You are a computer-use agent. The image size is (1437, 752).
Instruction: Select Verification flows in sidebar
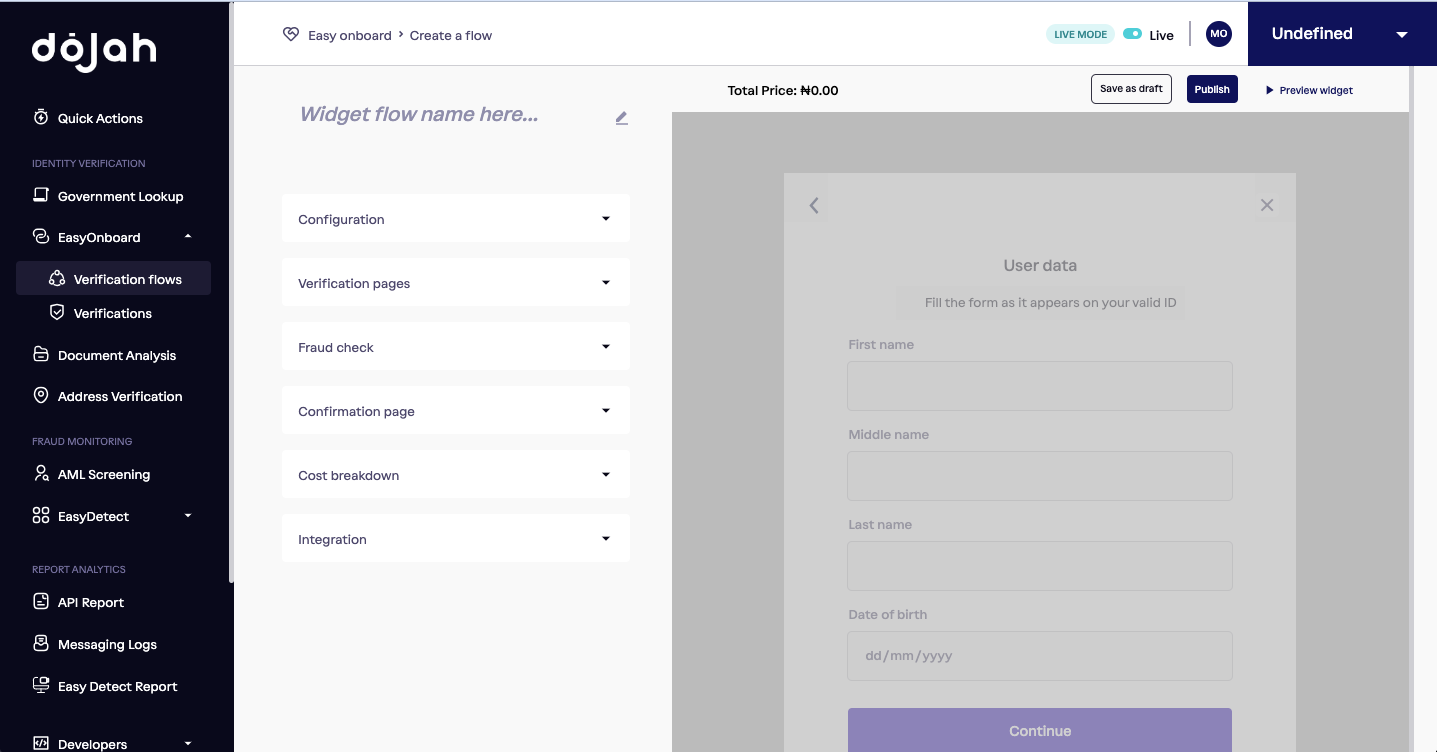(114, 279)
